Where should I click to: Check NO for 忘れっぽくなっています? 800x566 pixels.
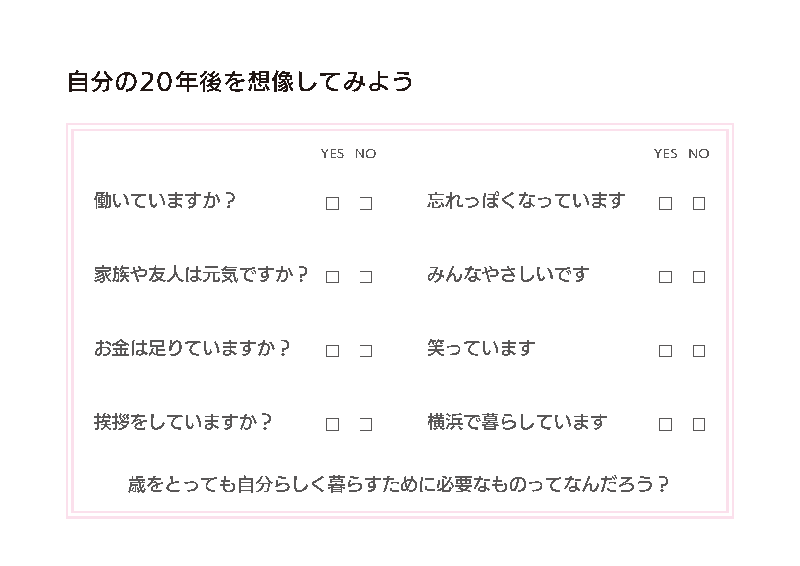point(699,203)
